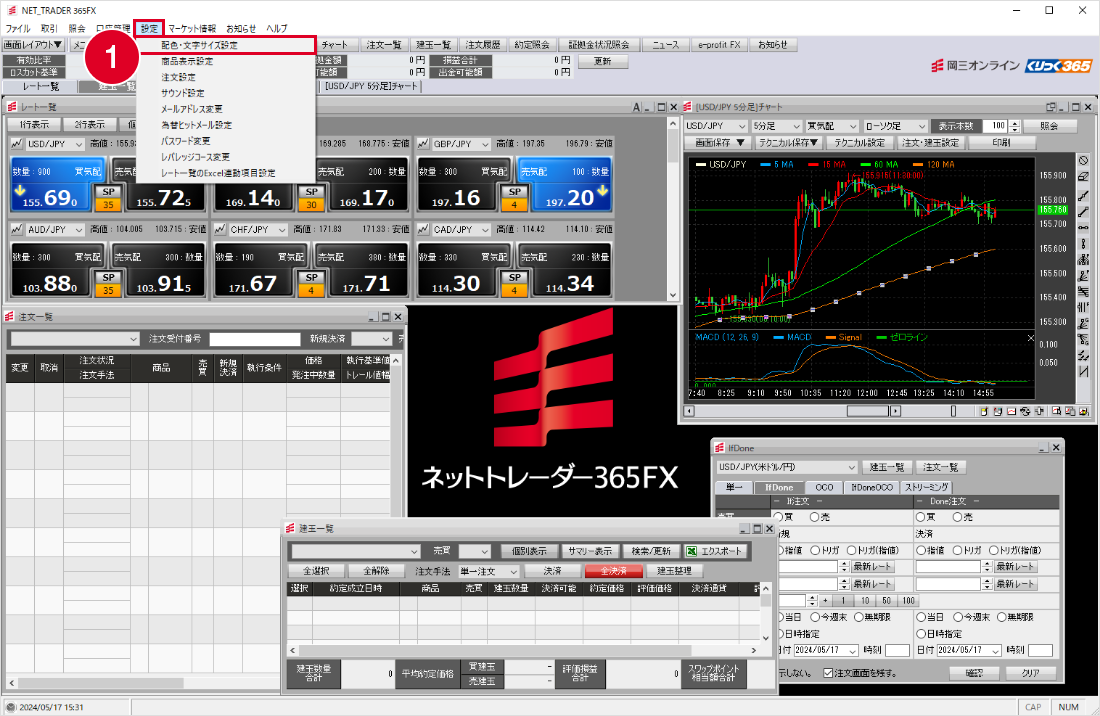Select the [USD/JPY 5分足]チャート window tab
Screen dimensions: 1100x716
click(371, 86)
